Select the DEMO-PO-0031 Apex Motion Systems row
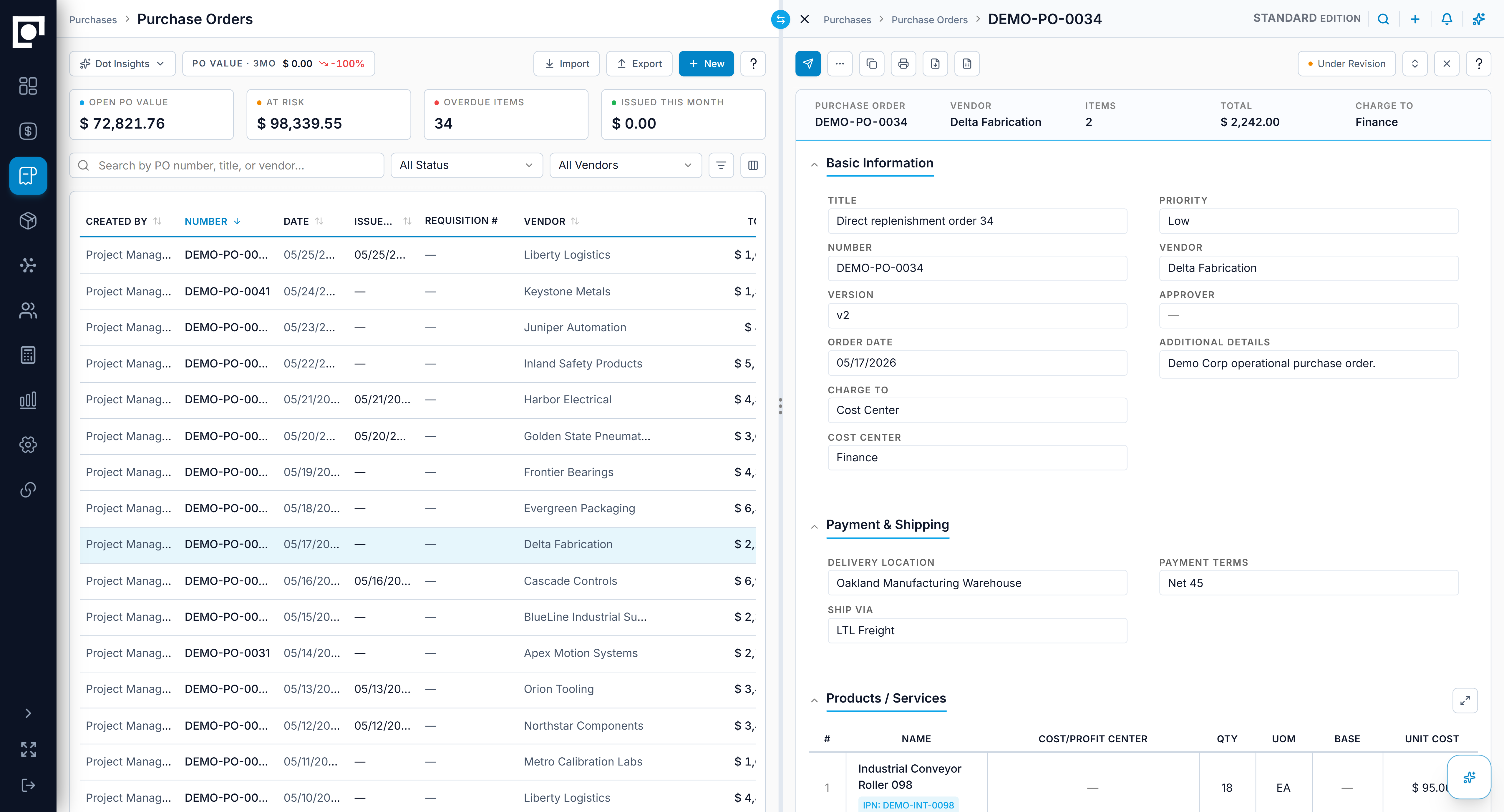Image resolution: width=1504 pixels, height=812 pixels. coord(417,653)
